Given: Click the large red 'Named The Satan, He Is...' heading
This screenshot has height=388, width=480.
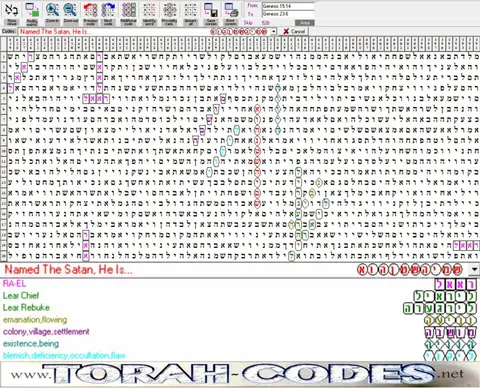Looking at the screenshot, I should click(68, 269).
